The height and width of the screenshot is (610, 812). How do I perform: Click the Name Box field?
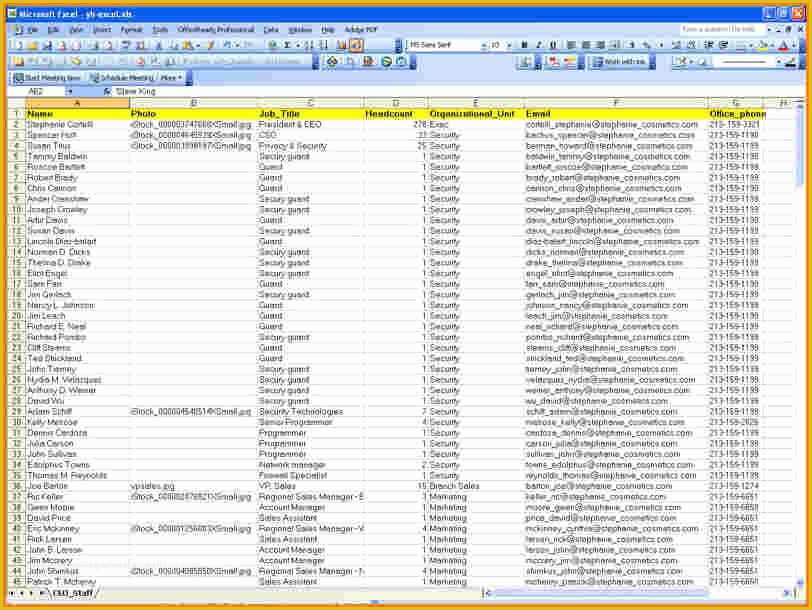(36, 92)
